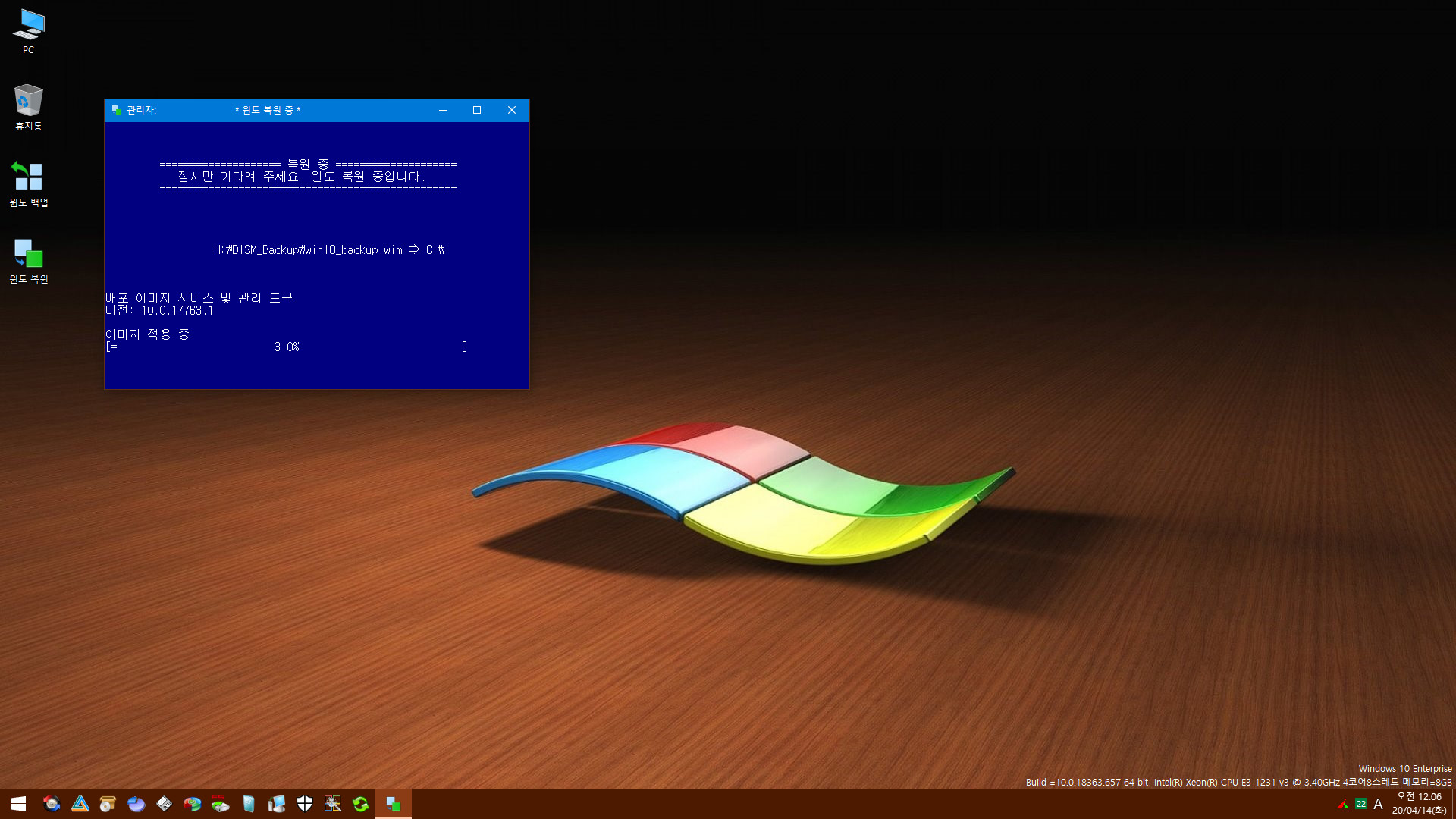Close the 윈도 복원 중 console window
This screenshot has height=819, width=1456.
(512, 110)
